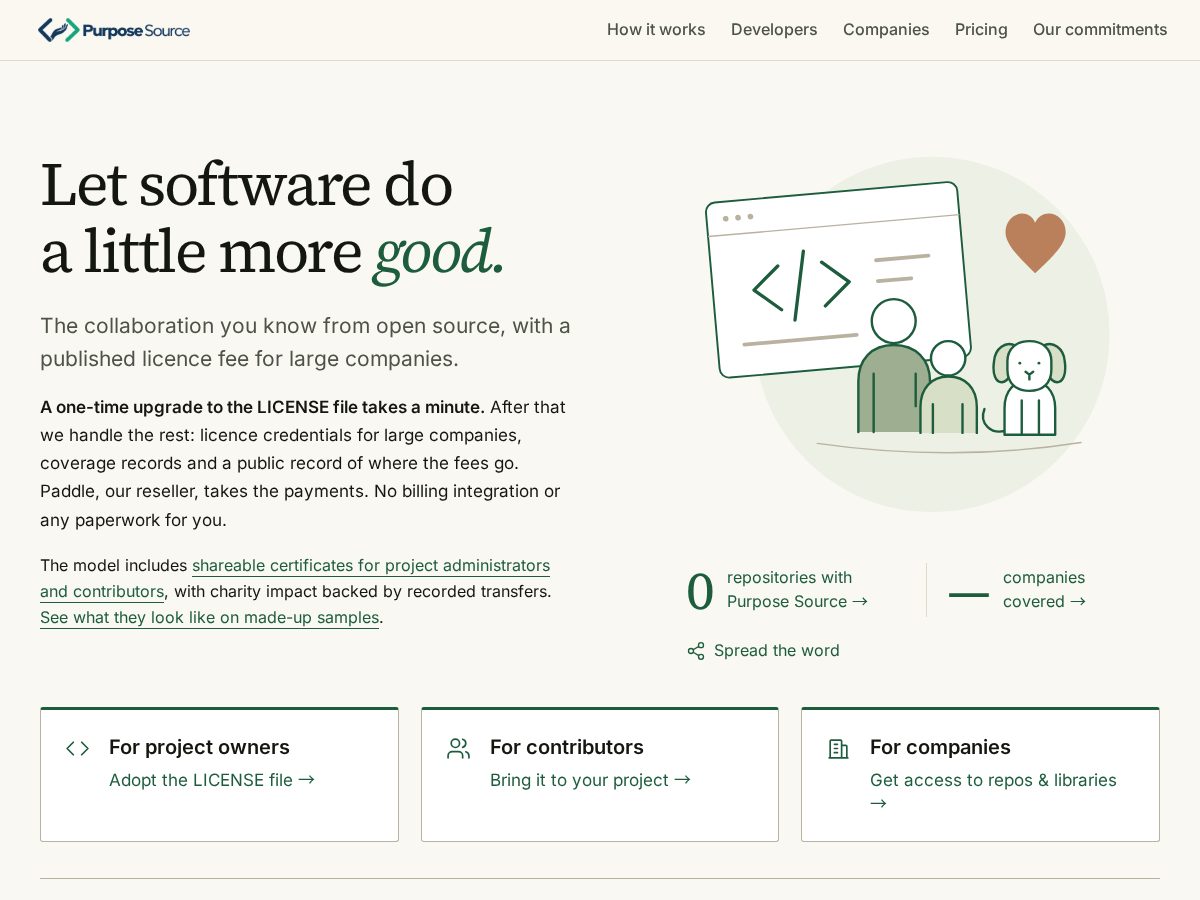This screenshot has height=900, width=1200.
Task: Click the repository count number 0
Action: coord(700,591)
